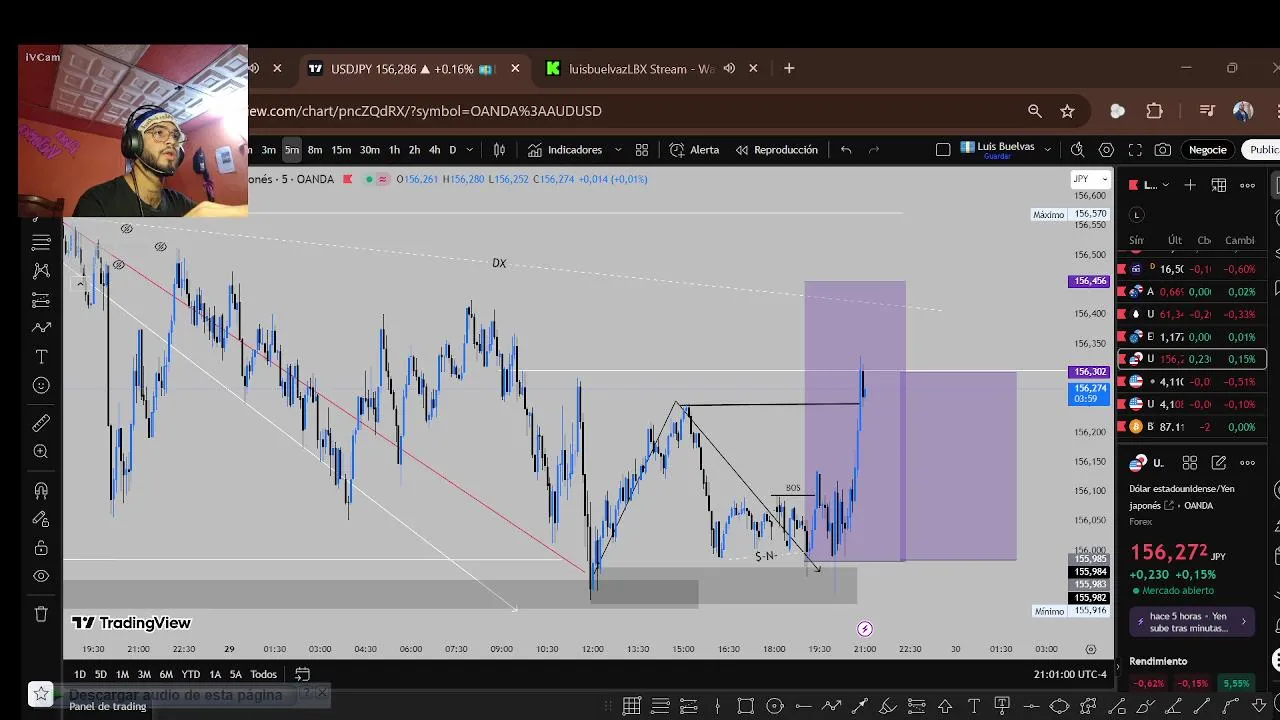Image resolution: width=1280 pixels, height=720 pixels.
Task: Select watchlist row showing 87.11 Bitcoin
Action: (x=1192, y=427)
